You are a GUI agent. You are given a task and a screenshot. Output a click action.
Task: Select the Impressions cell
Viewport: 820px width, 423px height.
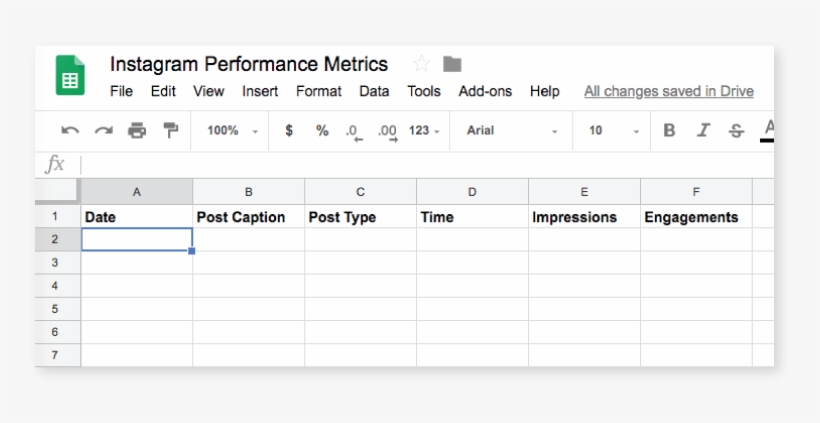click(584, 216)
